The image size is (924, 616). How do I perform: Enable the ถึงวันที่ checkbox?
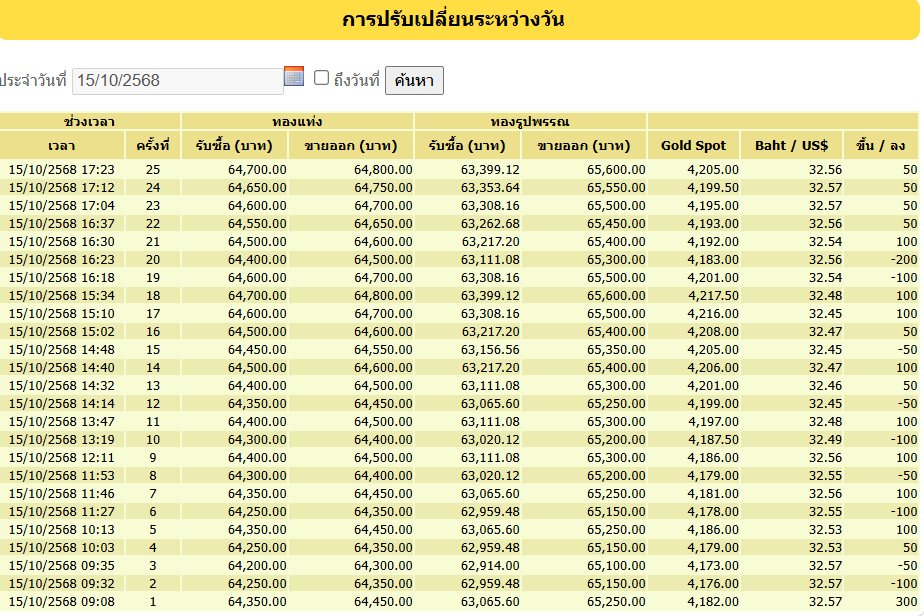[321, 78]
